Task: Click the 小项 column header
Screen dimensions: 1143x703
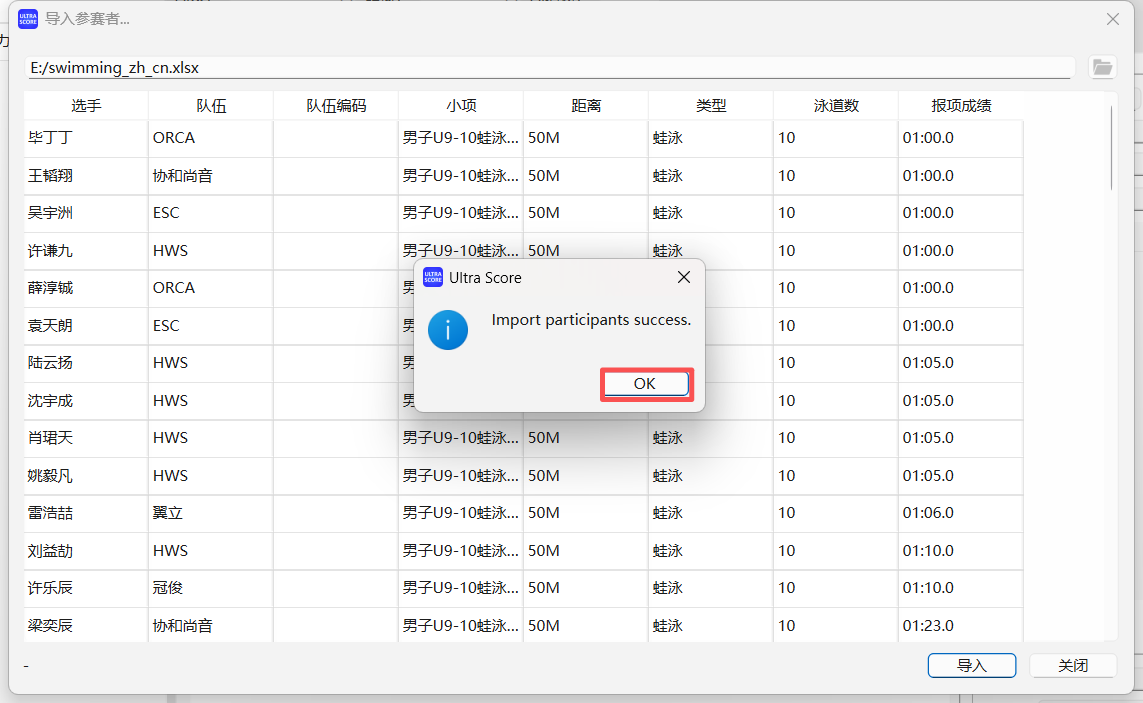Action: tap(459, 104)
